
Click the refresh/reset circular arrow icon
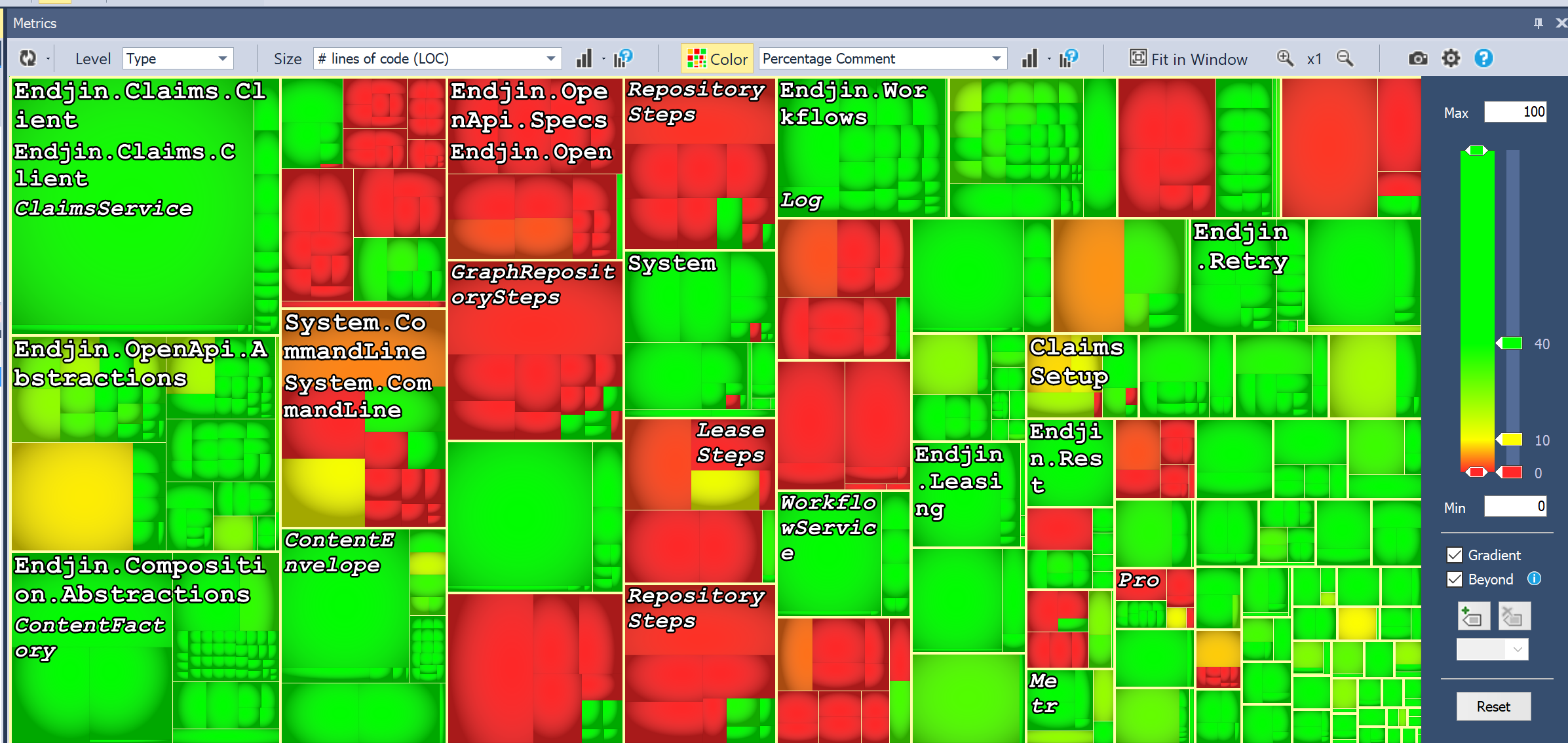point(27,58)
